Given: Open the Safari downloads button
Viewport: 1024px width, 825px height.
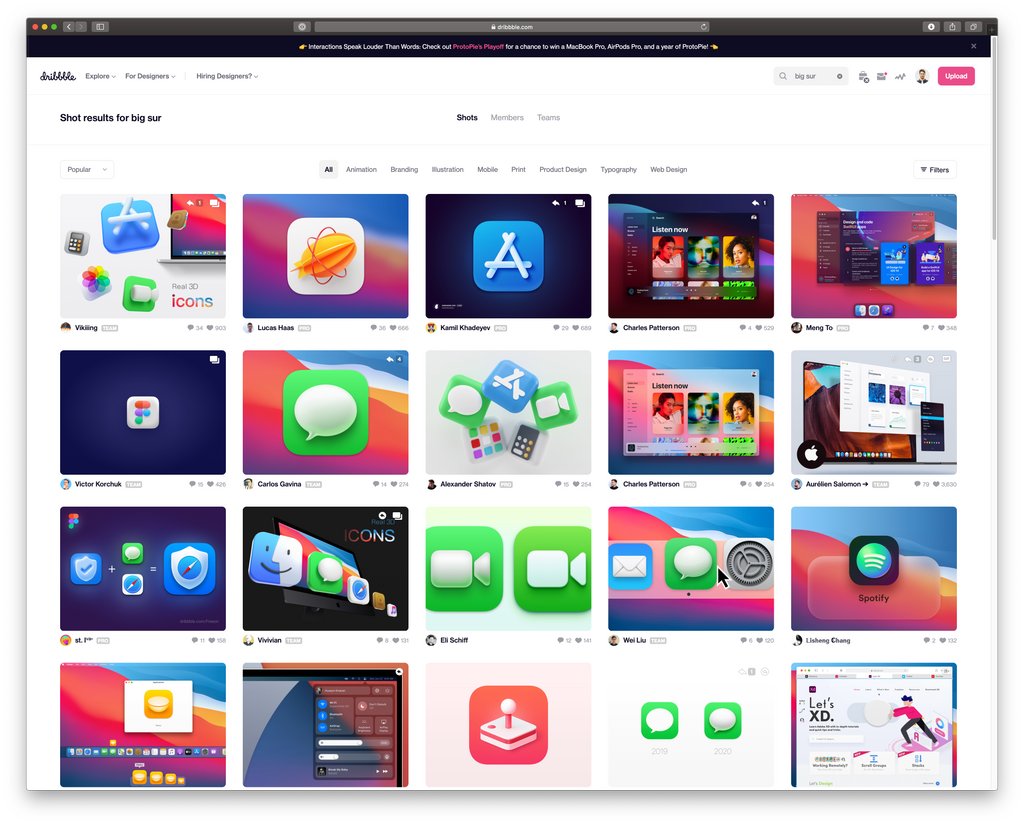Looking at the screenshot, I should (931, 27).
